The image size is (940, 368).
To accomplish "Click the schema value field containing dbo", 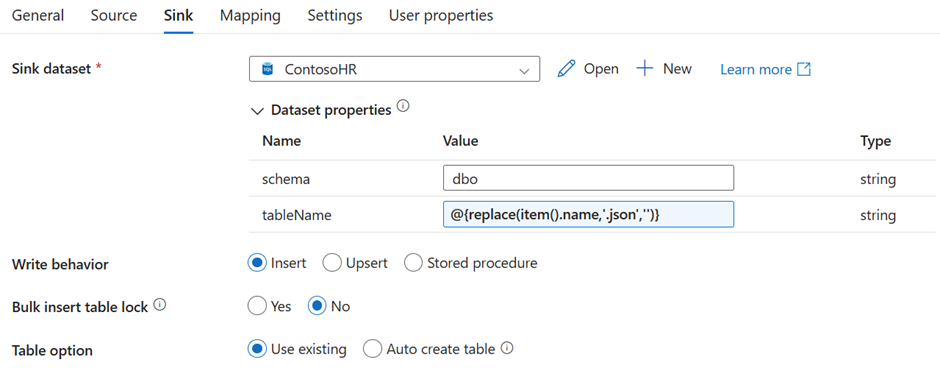I will click(x=589, y=178).
